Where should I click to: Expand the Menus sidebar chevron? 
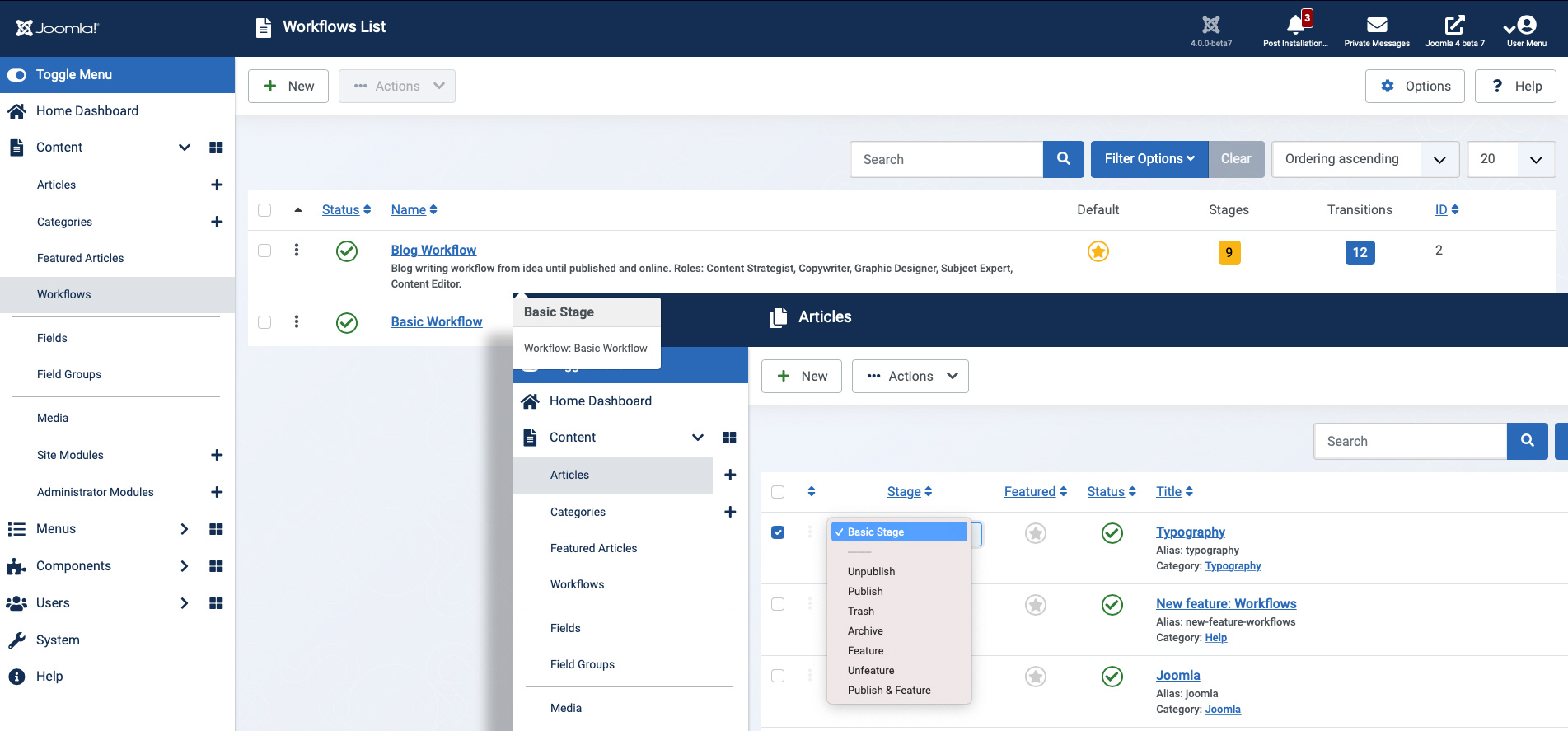(185, 529)
